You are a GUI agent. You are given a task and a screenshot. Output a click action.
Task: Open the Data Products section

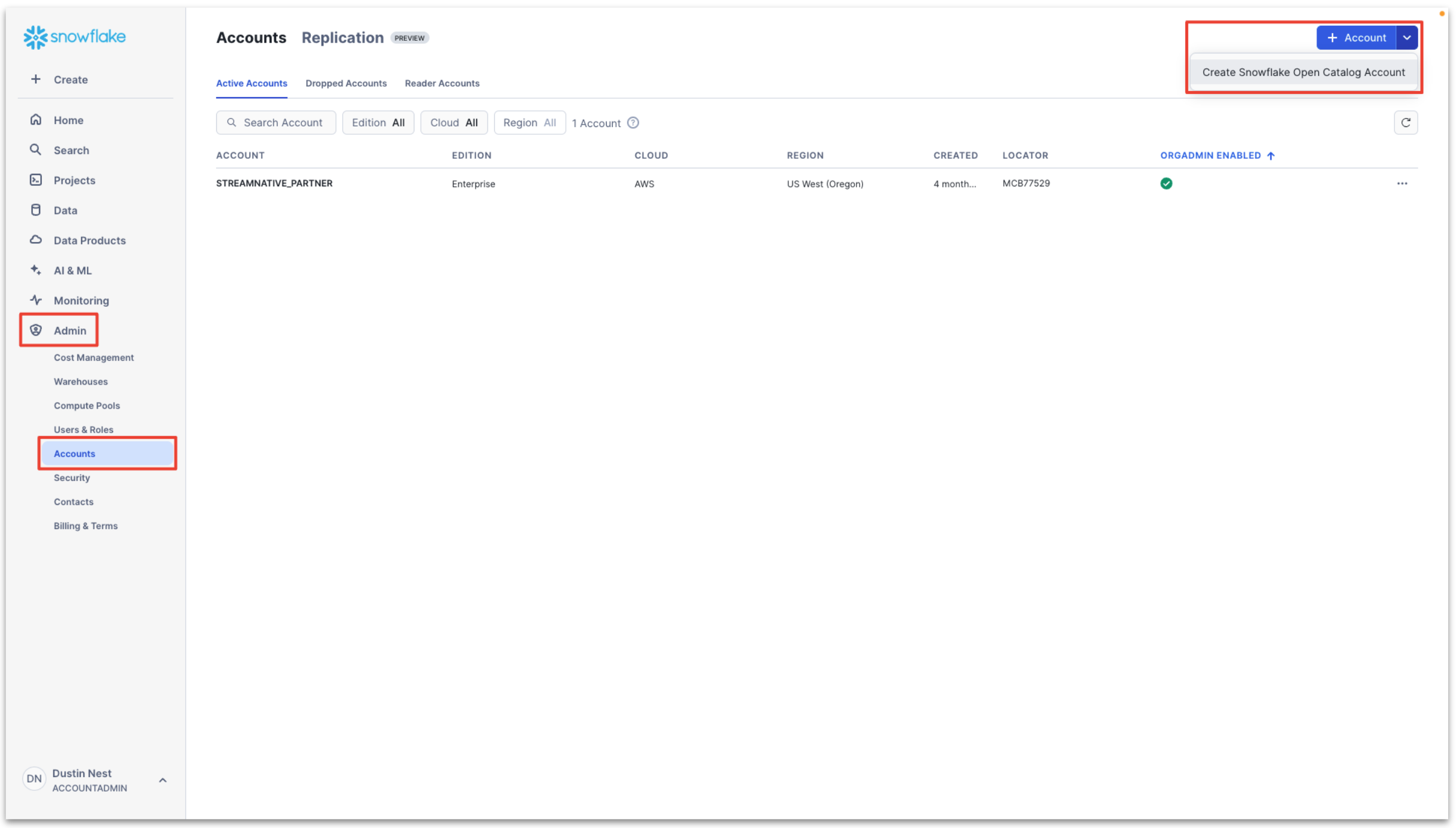point(89,240)
